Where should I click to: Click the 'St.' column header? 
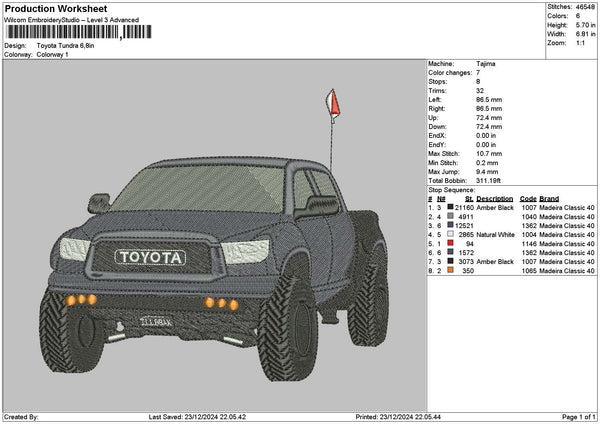[470, 199]
